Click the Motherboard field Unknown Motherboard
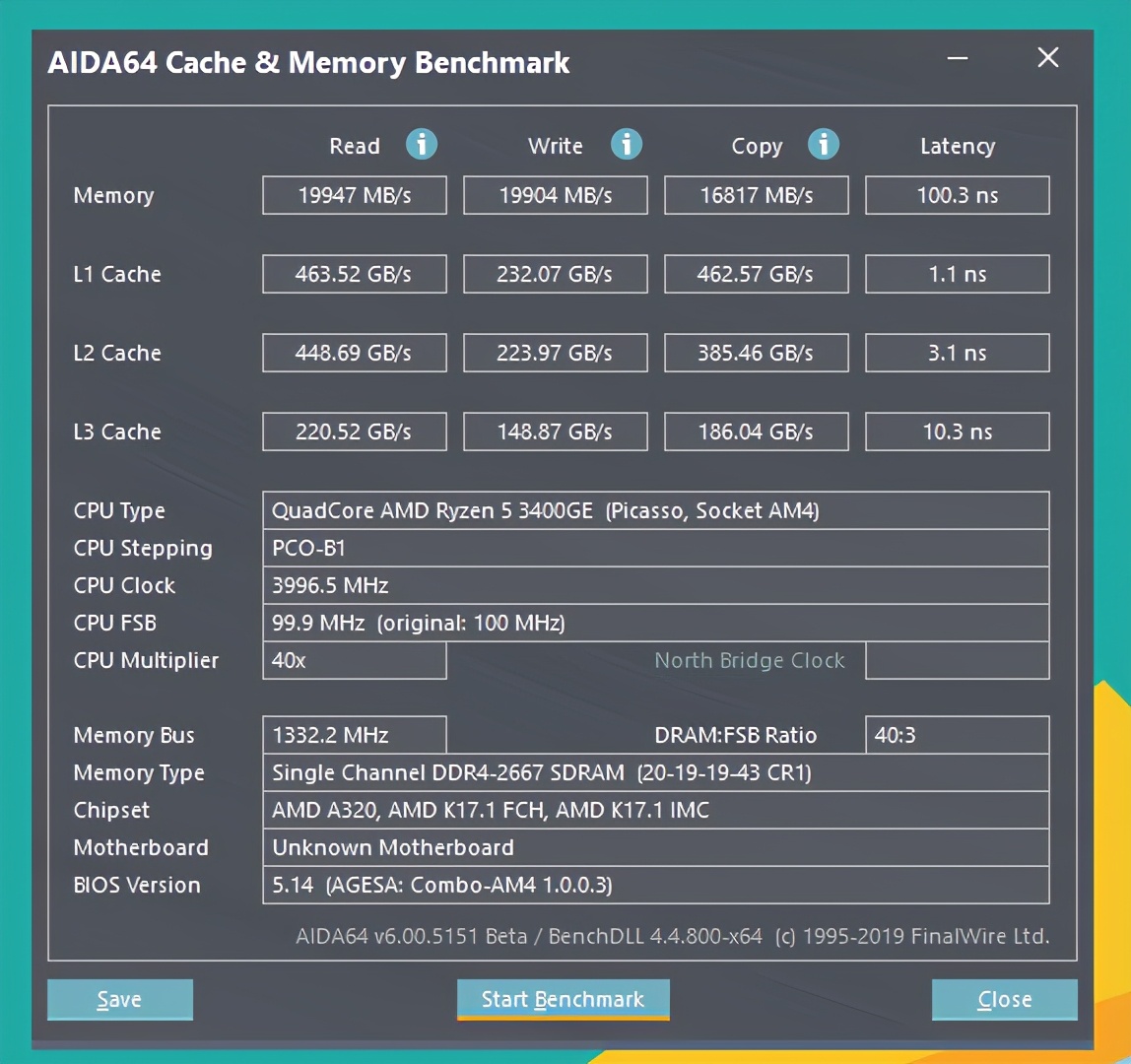 click(x=656, y=847)
